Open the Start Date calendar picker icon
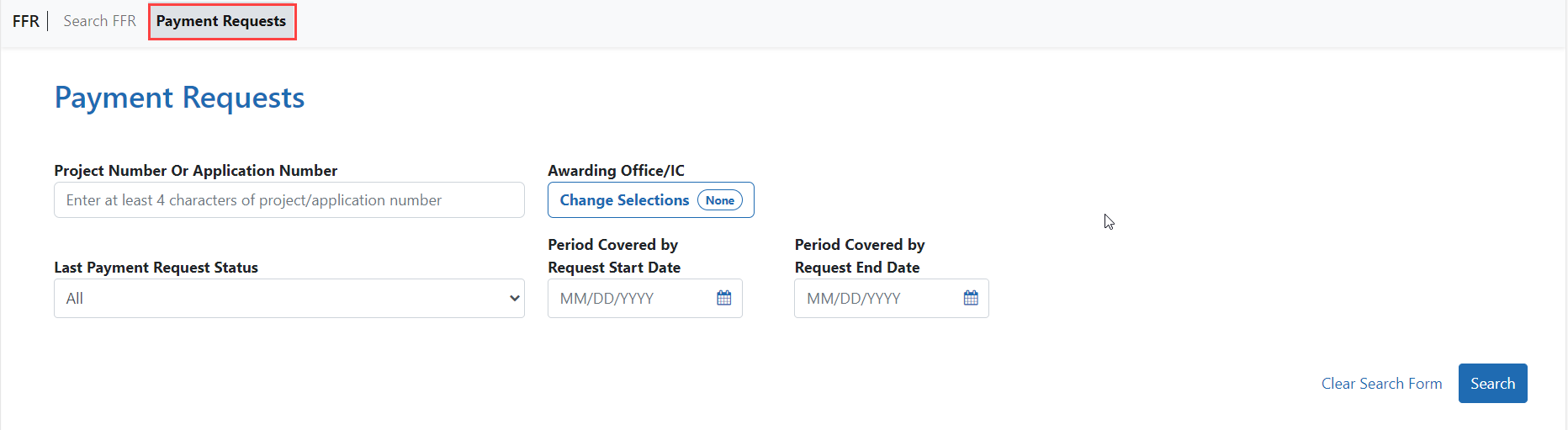The height and width of the screenshot is (430, 1568). point(723,298)
